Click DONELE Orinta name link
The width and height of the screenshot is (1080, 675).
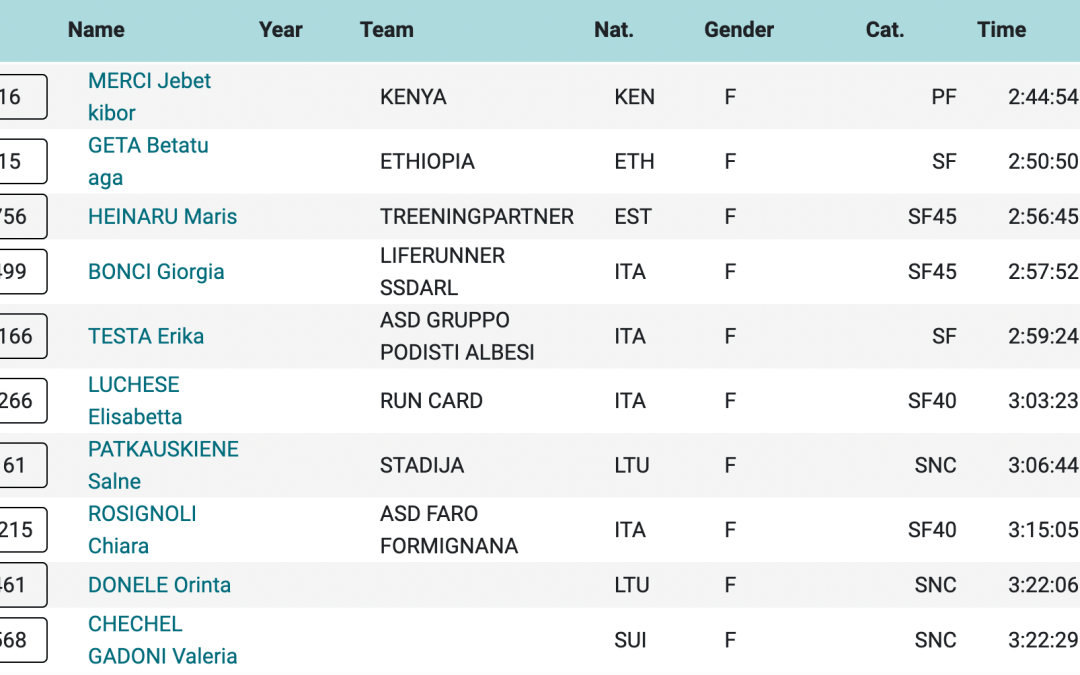159,585
